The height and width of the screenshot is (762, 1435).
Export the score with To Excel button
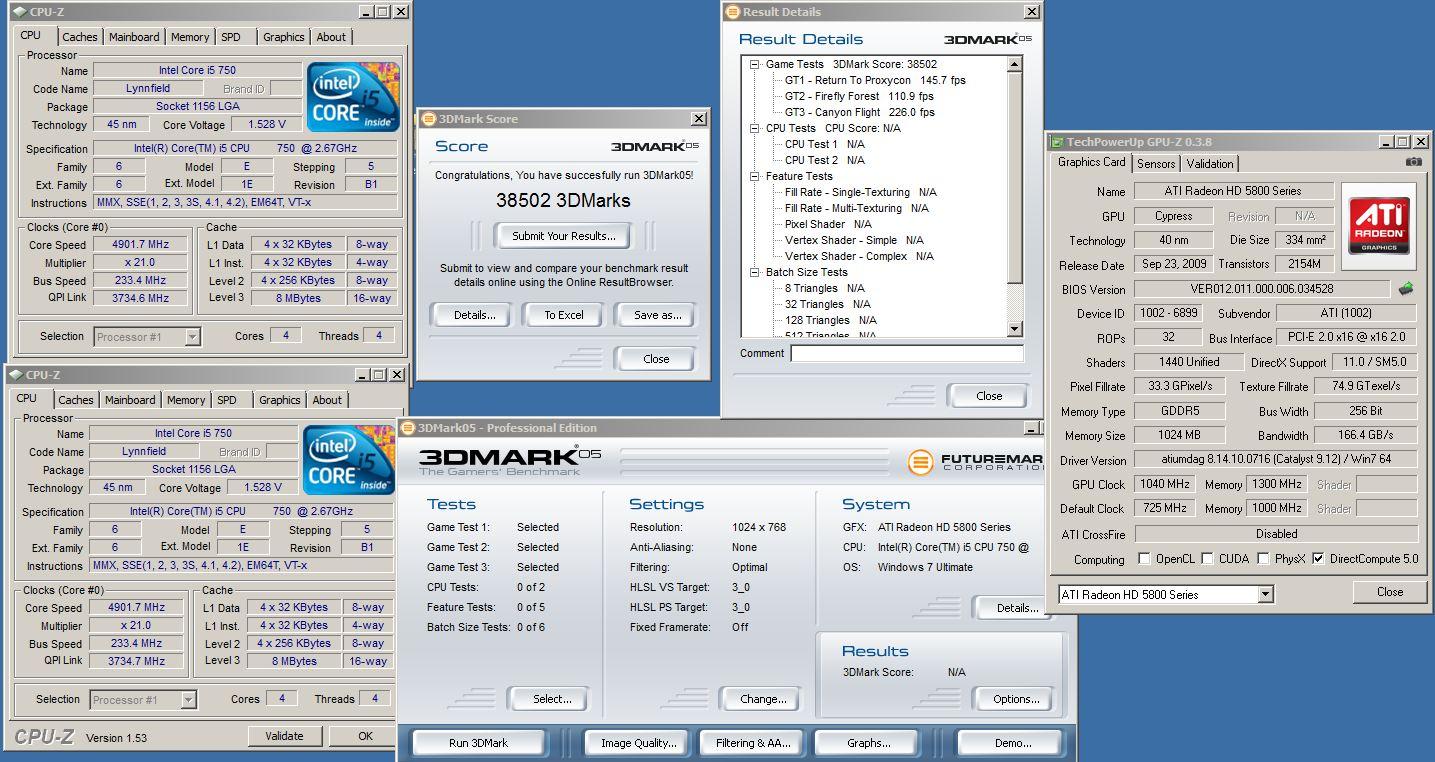pyautogui.click(x=564, y=315)
